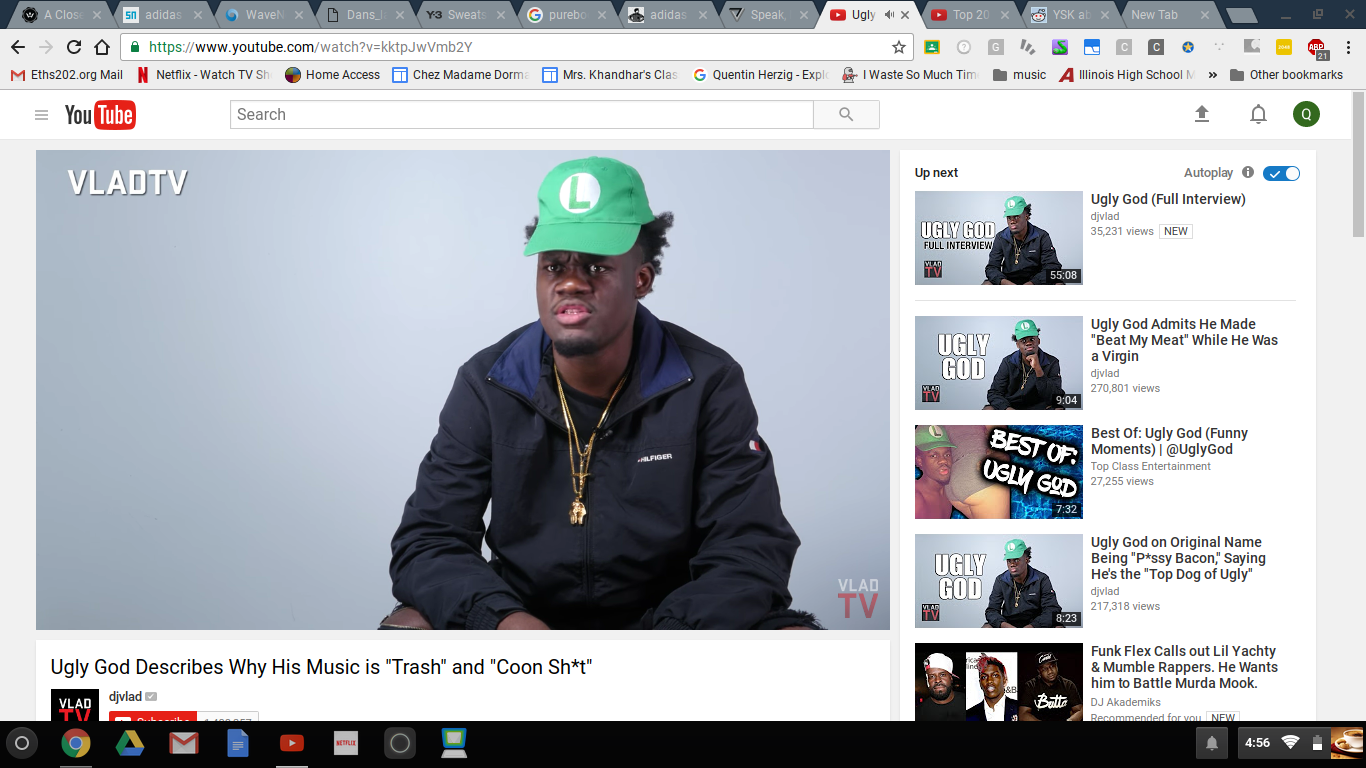The height and width of the screenshot is (768, 1366).
Task: Click the Autoplay info icon
Action: click(1248, 172)
